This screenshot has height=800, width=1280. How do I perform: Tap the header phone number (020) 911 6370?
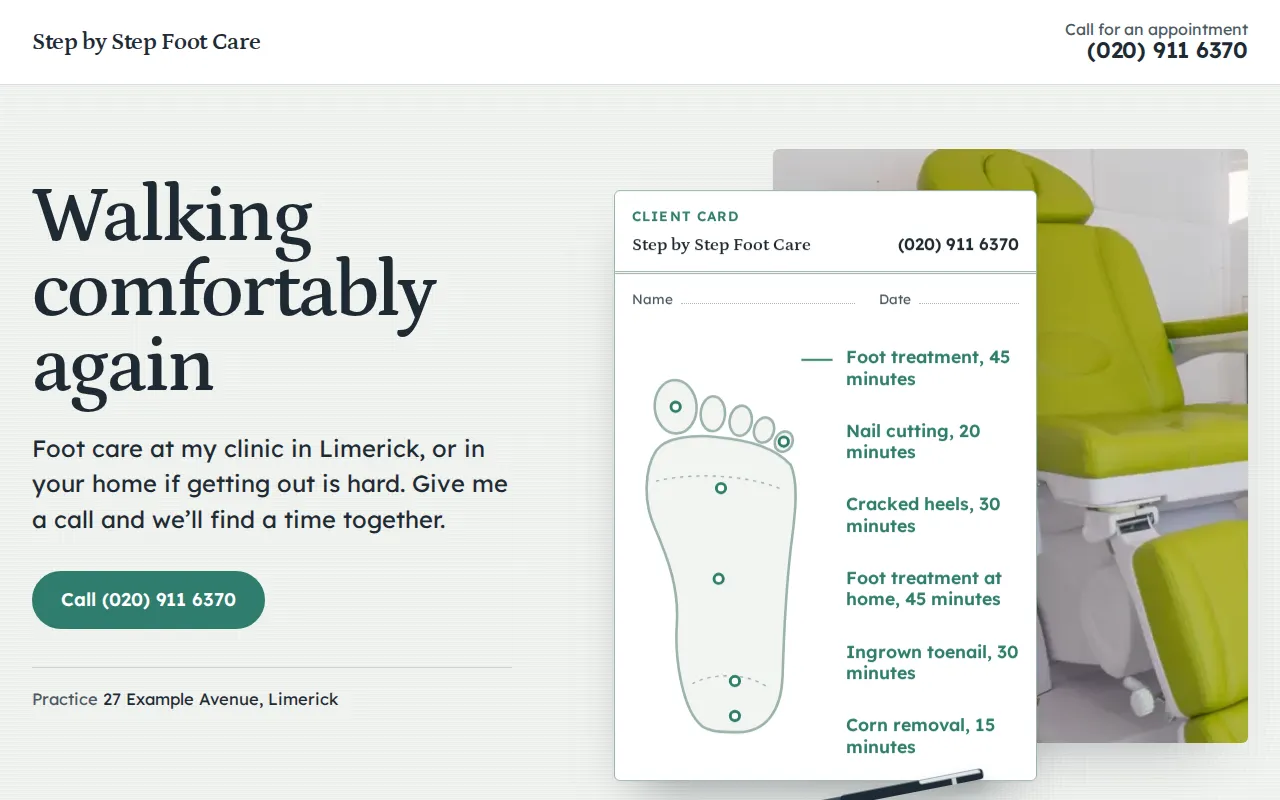pyautogui.click(x=1167, y=51)
